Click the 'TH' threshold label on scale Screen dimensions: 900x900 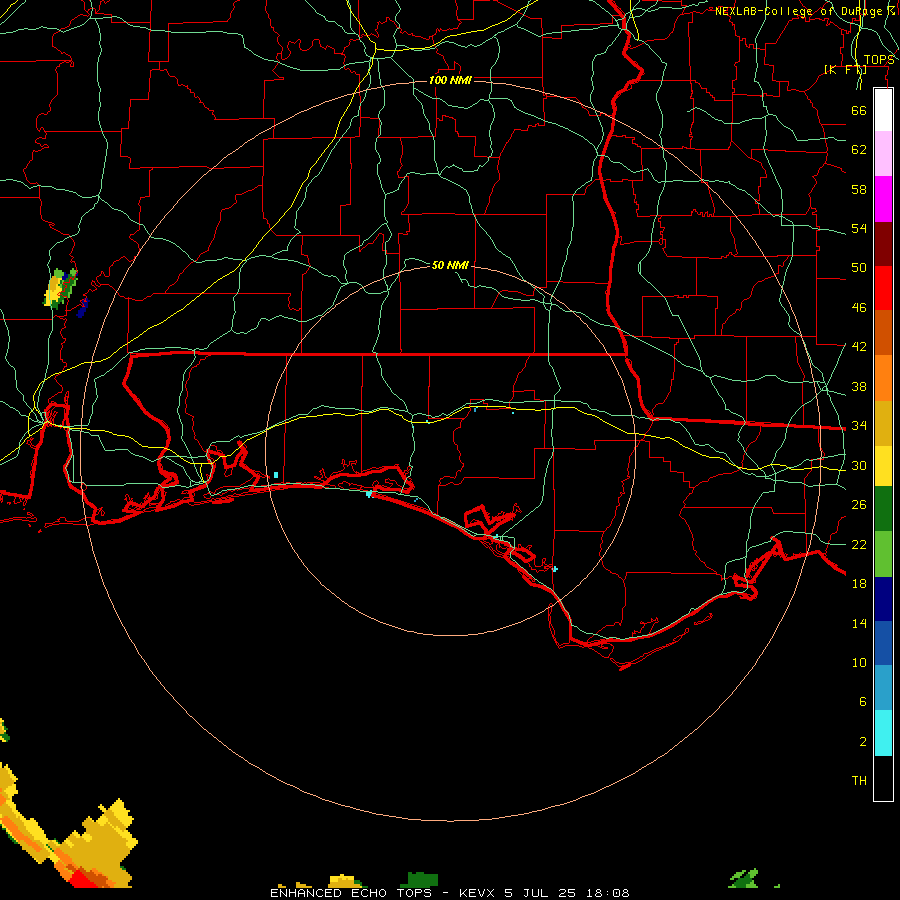click(x=859, y=781)
